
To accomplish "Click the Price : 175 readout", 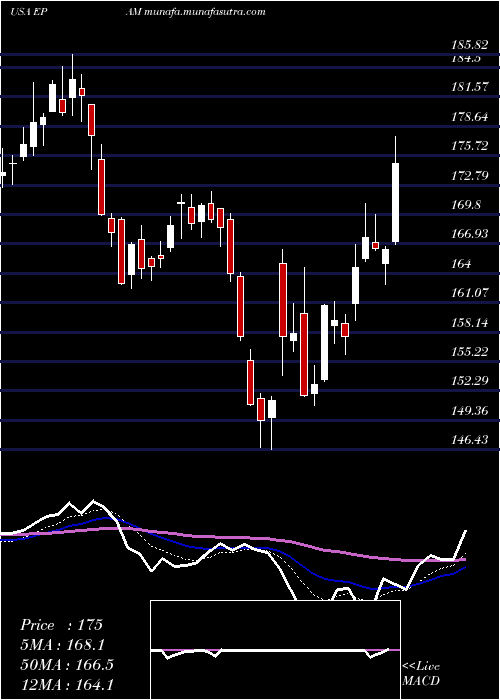I will click(x=62, y=625).
